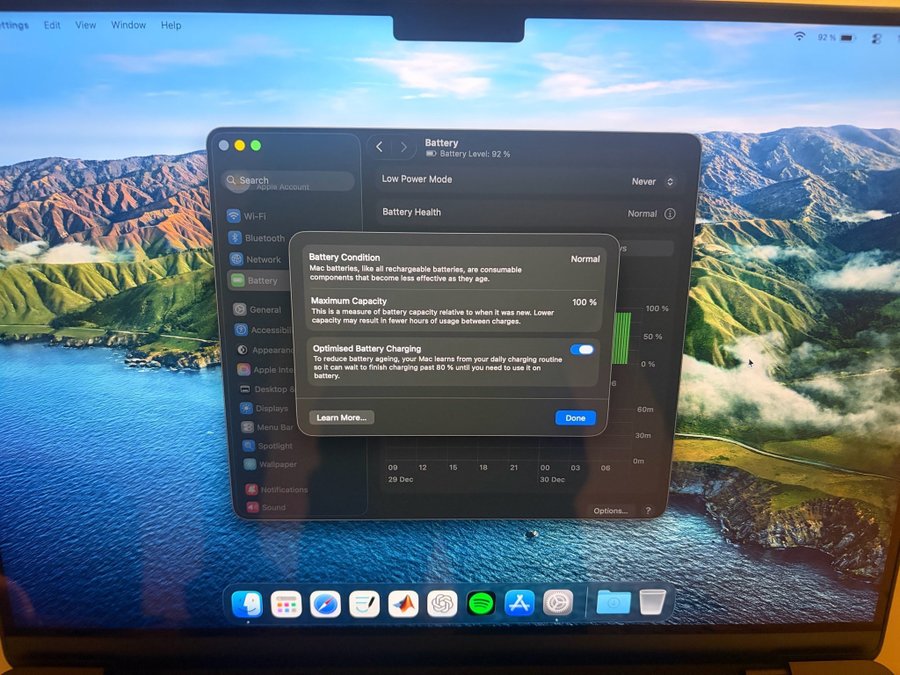This screenshot has height=675, width=900.
Task: Click the search field in the sidebar
Action: (290, 181)
